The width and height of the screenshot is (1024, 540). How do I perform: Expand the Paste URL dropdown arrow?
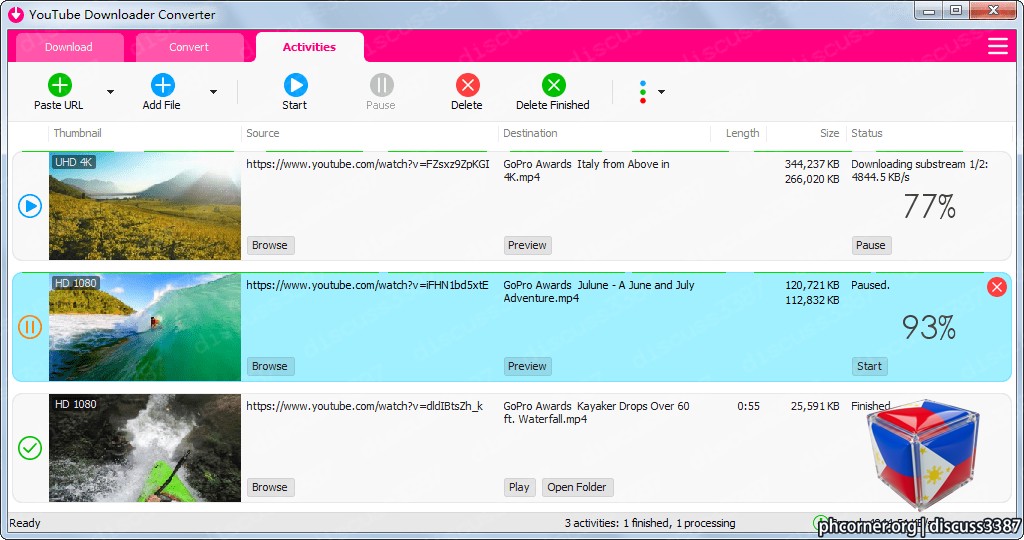[x=110, y=92]
